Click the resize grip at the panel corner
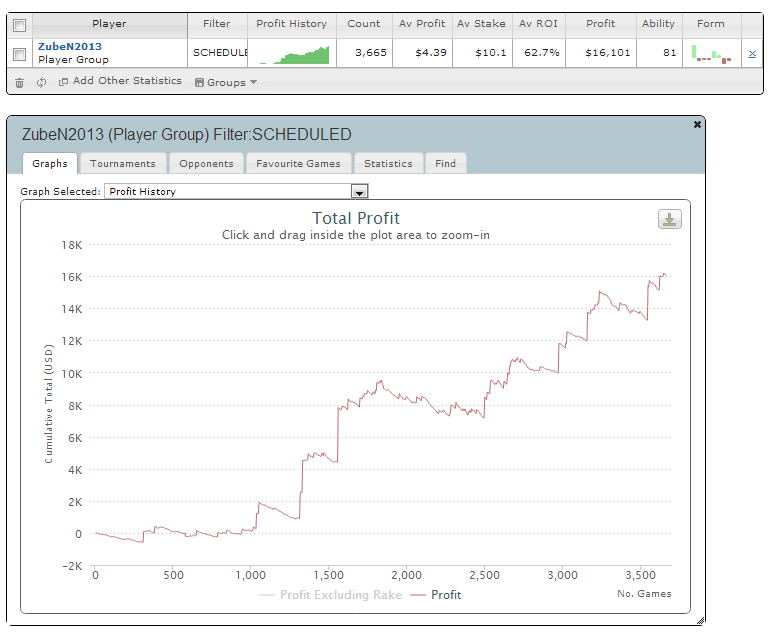Screen dimensions: 772x639 (701, 621)
